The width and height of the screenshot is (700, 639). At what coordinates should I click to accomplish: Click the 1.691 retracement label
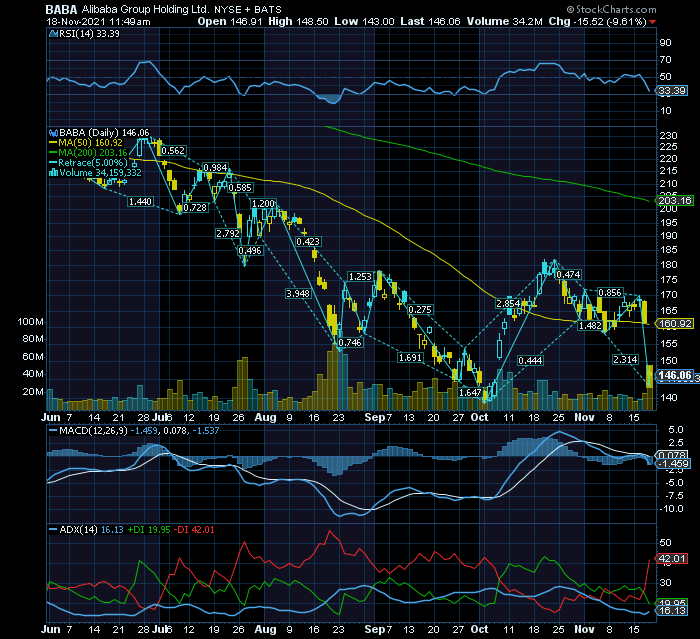click(x=410, y=357)
